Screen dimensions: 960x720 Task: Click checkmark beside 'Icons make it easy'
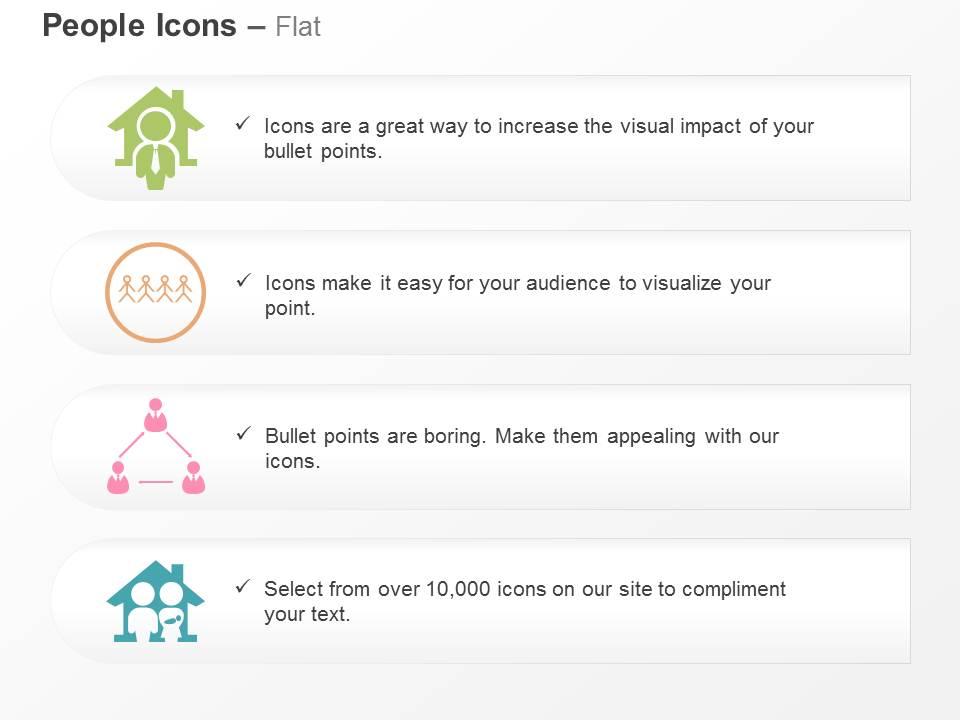244,281
